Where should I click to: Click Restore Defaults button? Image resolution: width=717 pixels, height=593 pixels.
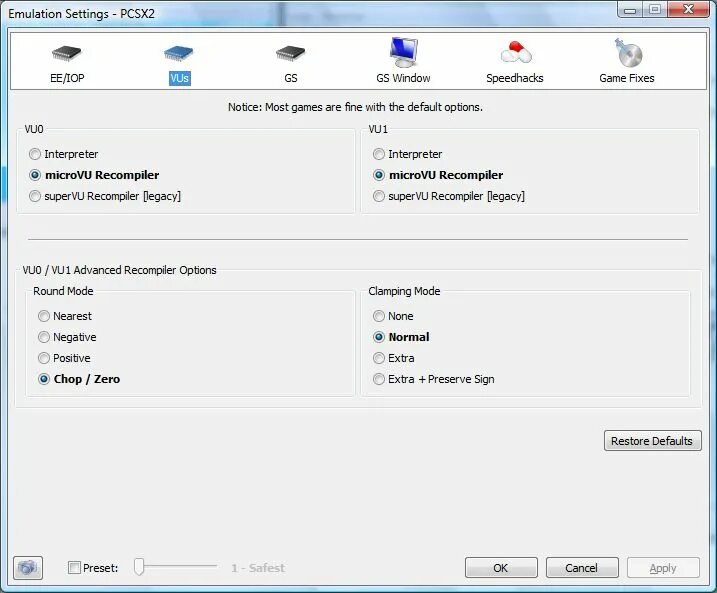coord(653,441)
